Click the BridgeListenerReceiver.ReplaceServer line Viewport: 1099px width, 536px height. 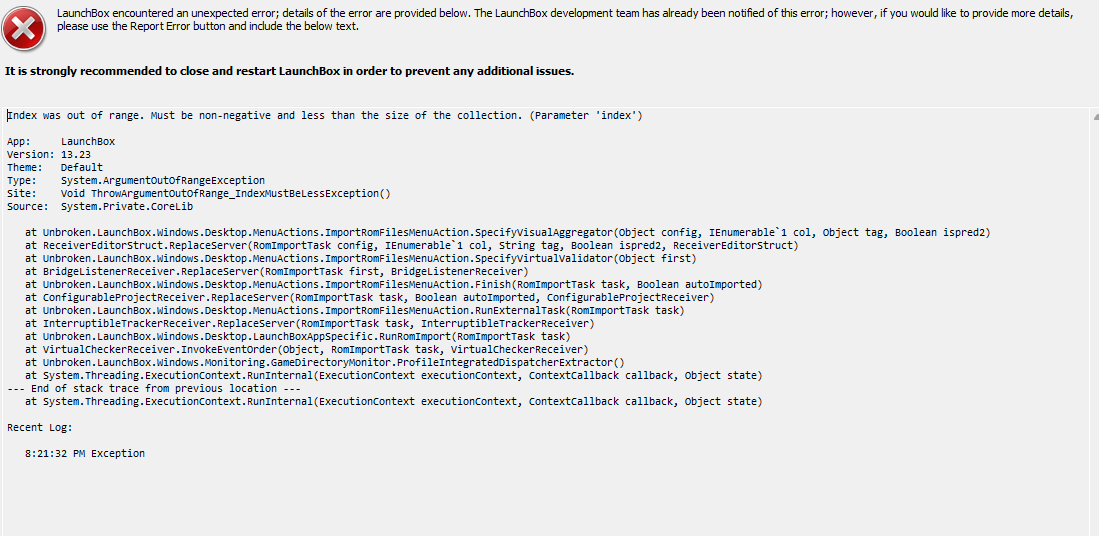point(276,271)
